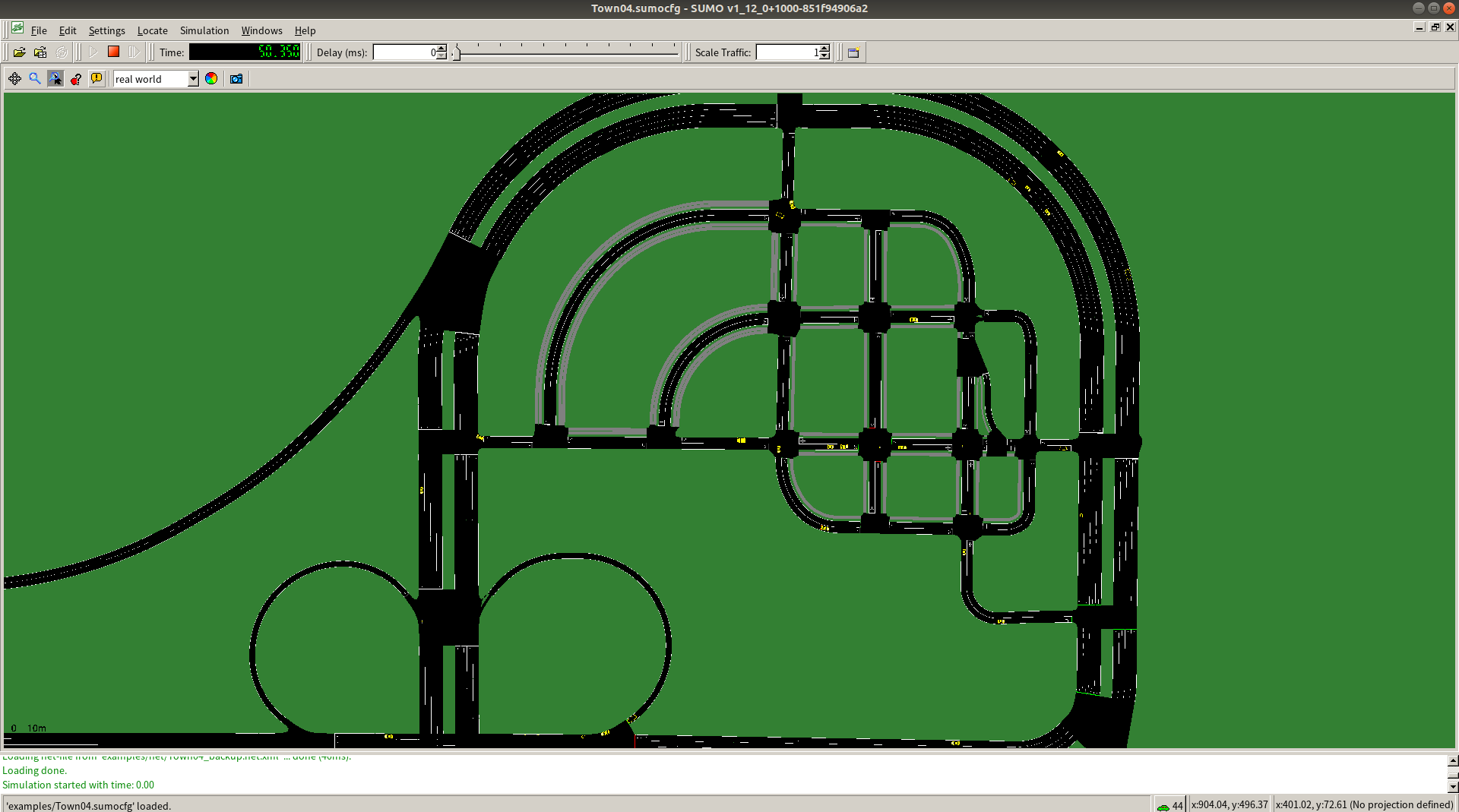Click the 'Scale Traffic:' label
Image resolution: width=1459 pixels, height=812 pixels.
coord(723,52)
